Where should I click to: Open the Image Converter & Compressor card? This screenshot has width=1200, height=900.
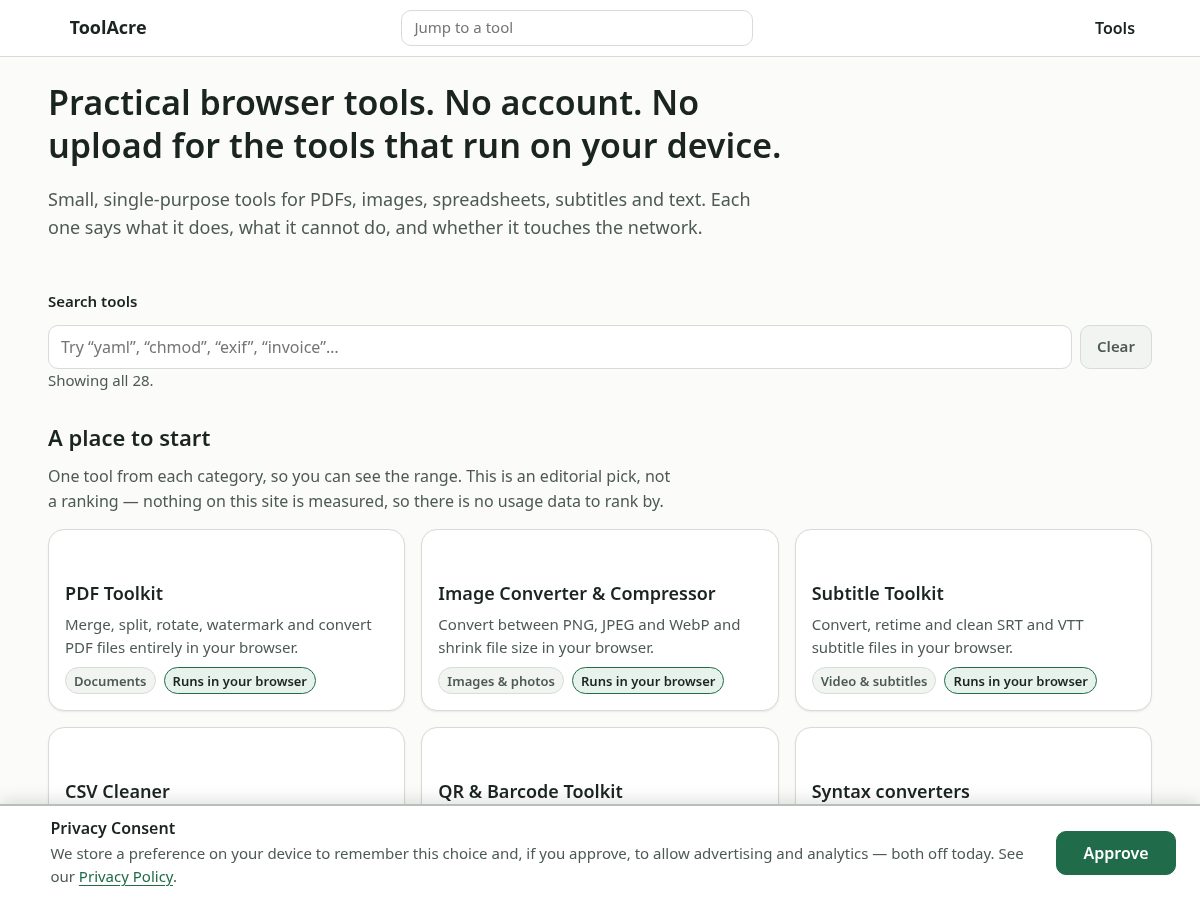click(x=600, y=620)
